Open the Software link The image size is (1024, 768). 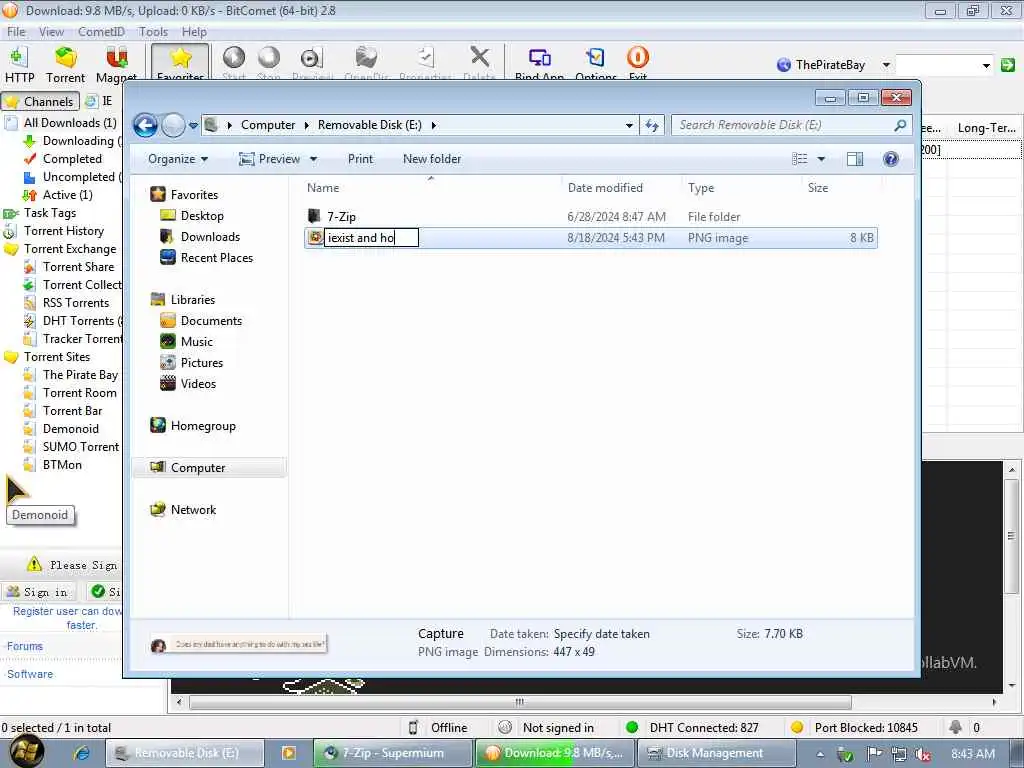click(x=30, y=674)
